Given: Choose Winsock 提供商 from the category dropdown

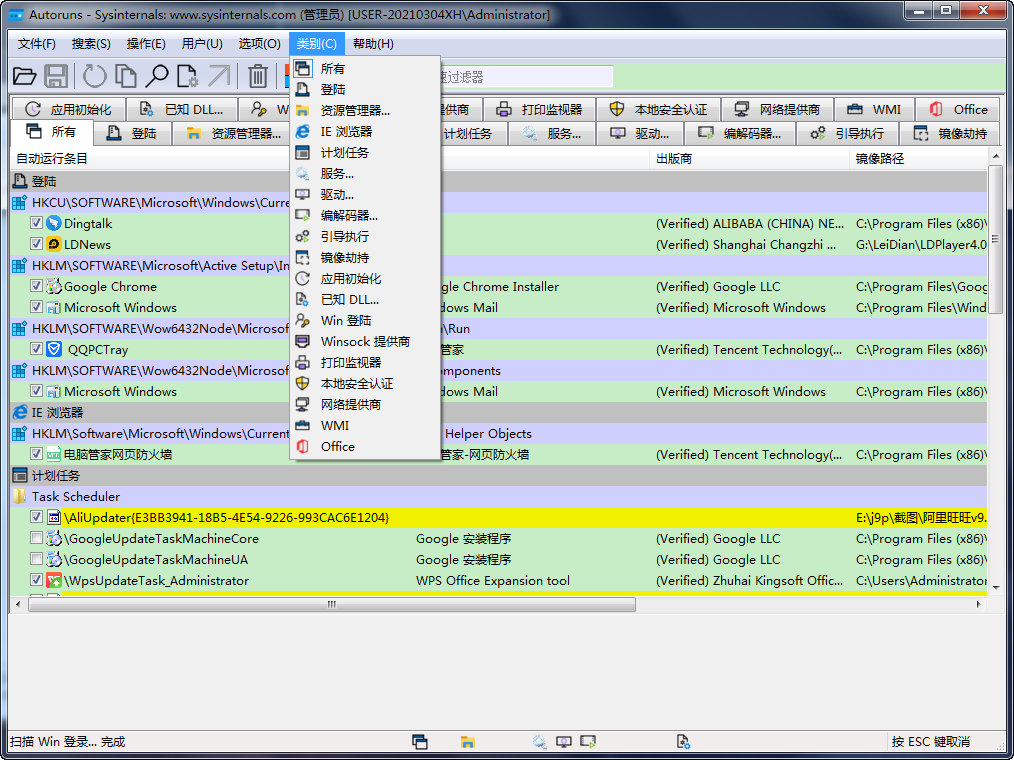Looking at the screenshot, I should 365,342.
